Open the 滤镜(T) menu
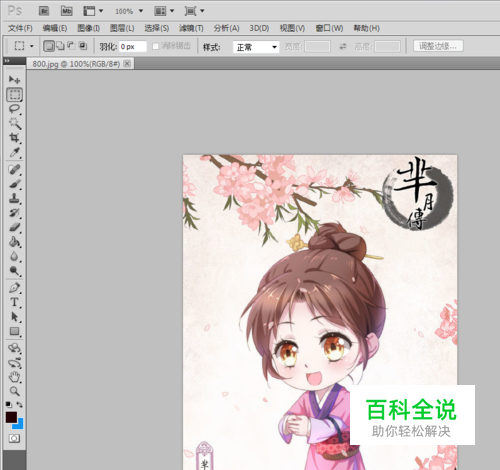The height and width of the screenshot is (470, 500). (191, 28)
